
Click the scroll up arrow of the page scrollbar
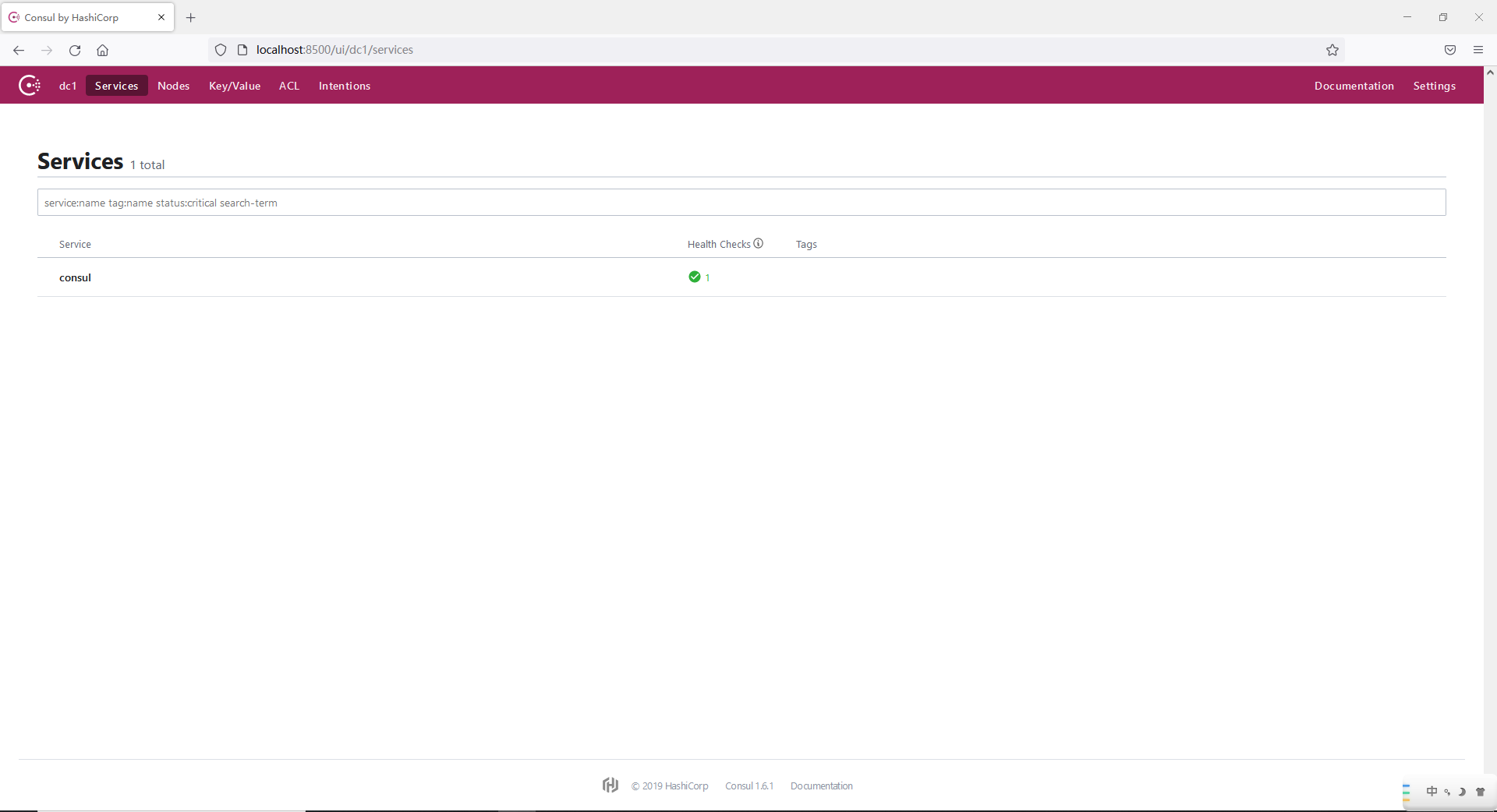(1490, 72)
